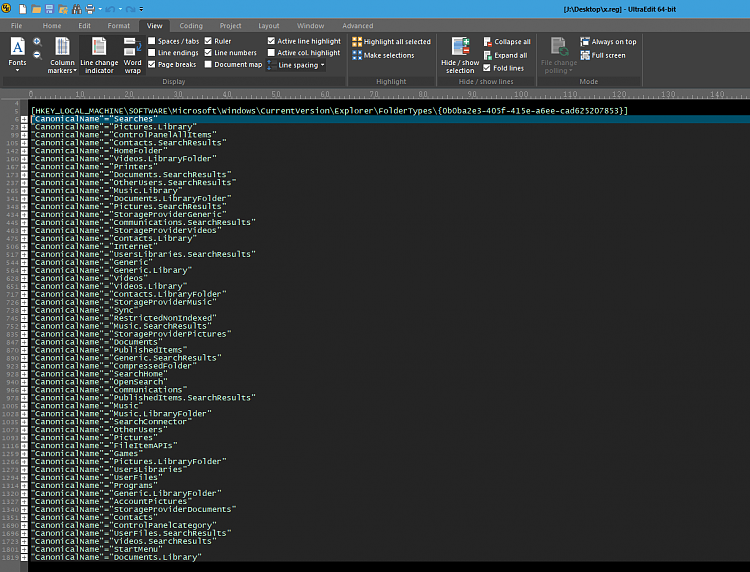
Task: Switch to the Coding ribbon tab
Action: pyautogui.click(x=191, y=26)
